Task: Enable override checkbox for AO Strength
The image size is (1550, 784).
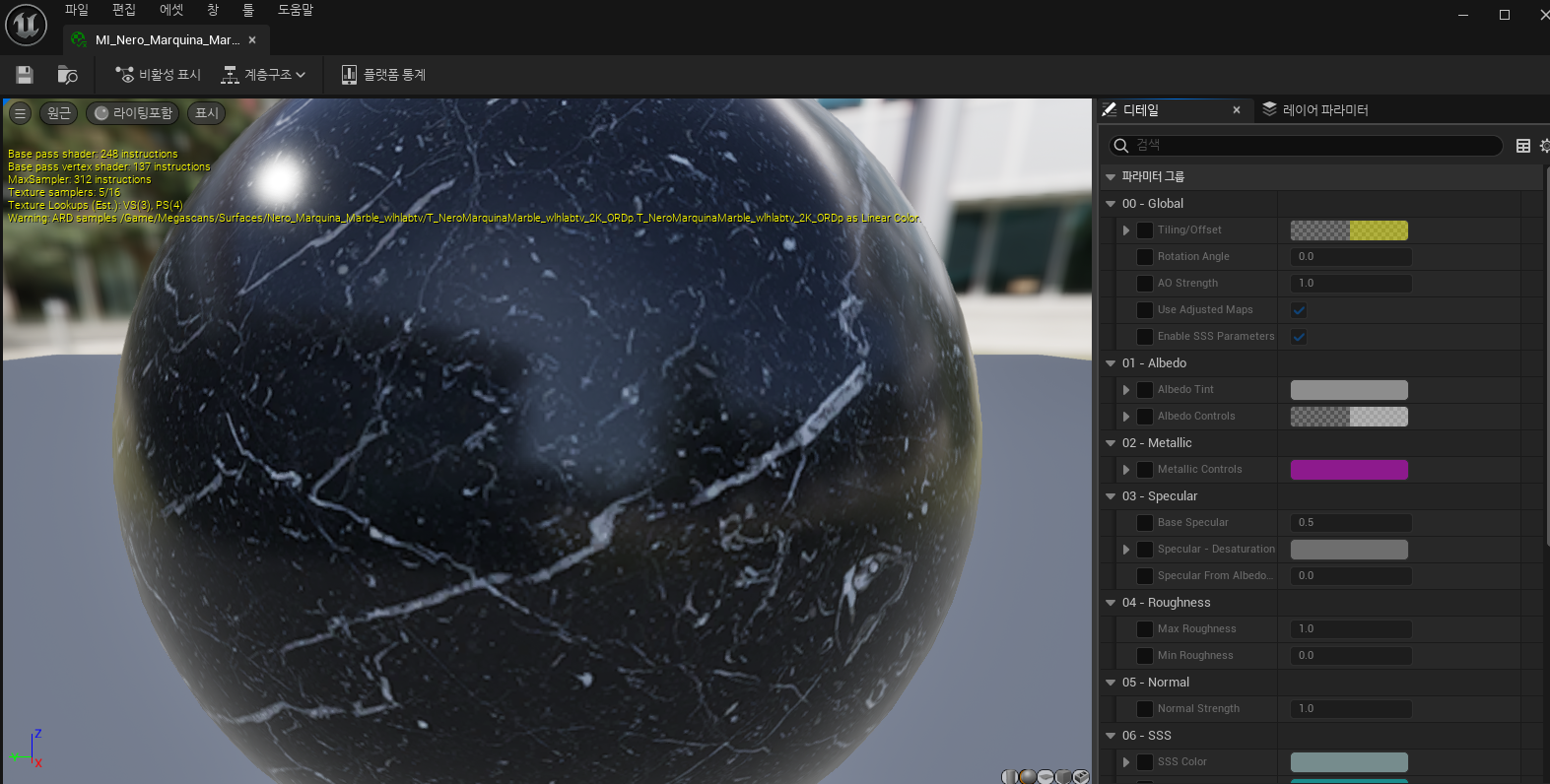Action: 1145,284
